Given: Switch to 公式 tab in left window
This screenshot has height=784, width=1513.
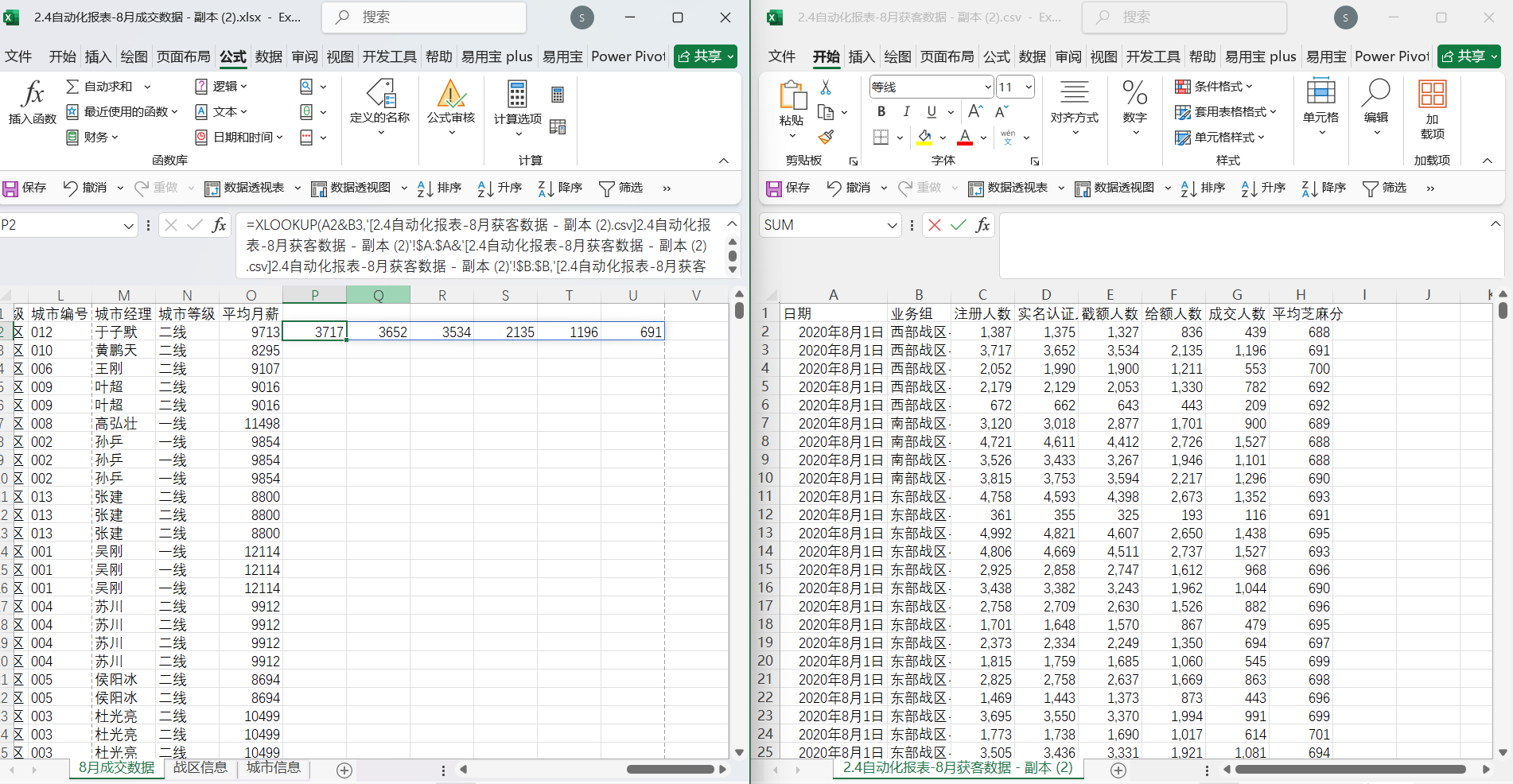Looking at the screenshot, I should pos(233,56).
